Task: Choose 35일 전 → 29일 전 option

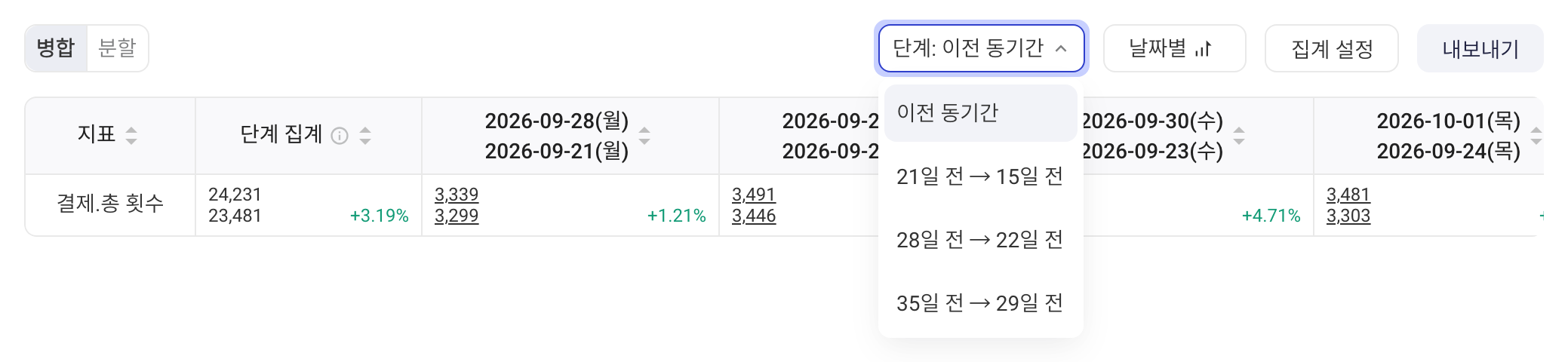Action: [x=980, y=303]
